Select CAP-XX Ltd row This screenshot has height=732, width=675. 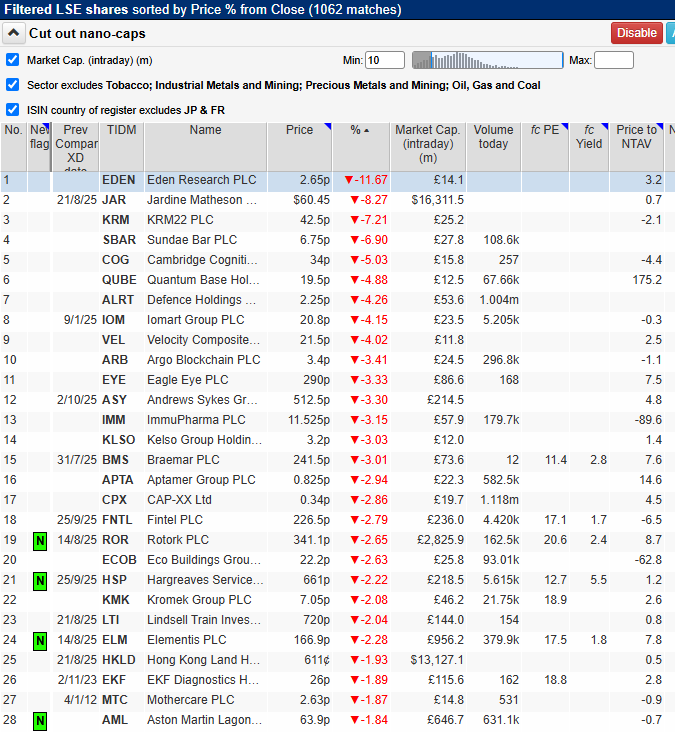pos(179,500)
